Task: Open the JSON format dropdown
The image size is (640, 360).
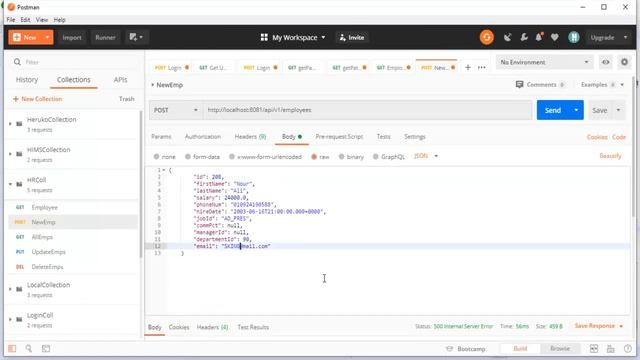Action: click(x=426, y=156)
